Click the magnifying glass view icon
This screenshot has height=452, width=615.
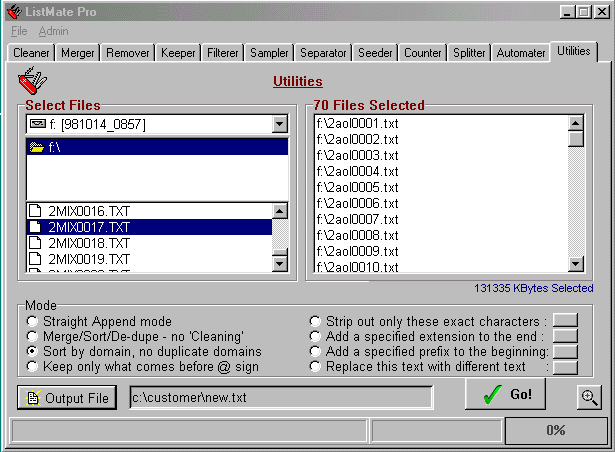point(589,397)
